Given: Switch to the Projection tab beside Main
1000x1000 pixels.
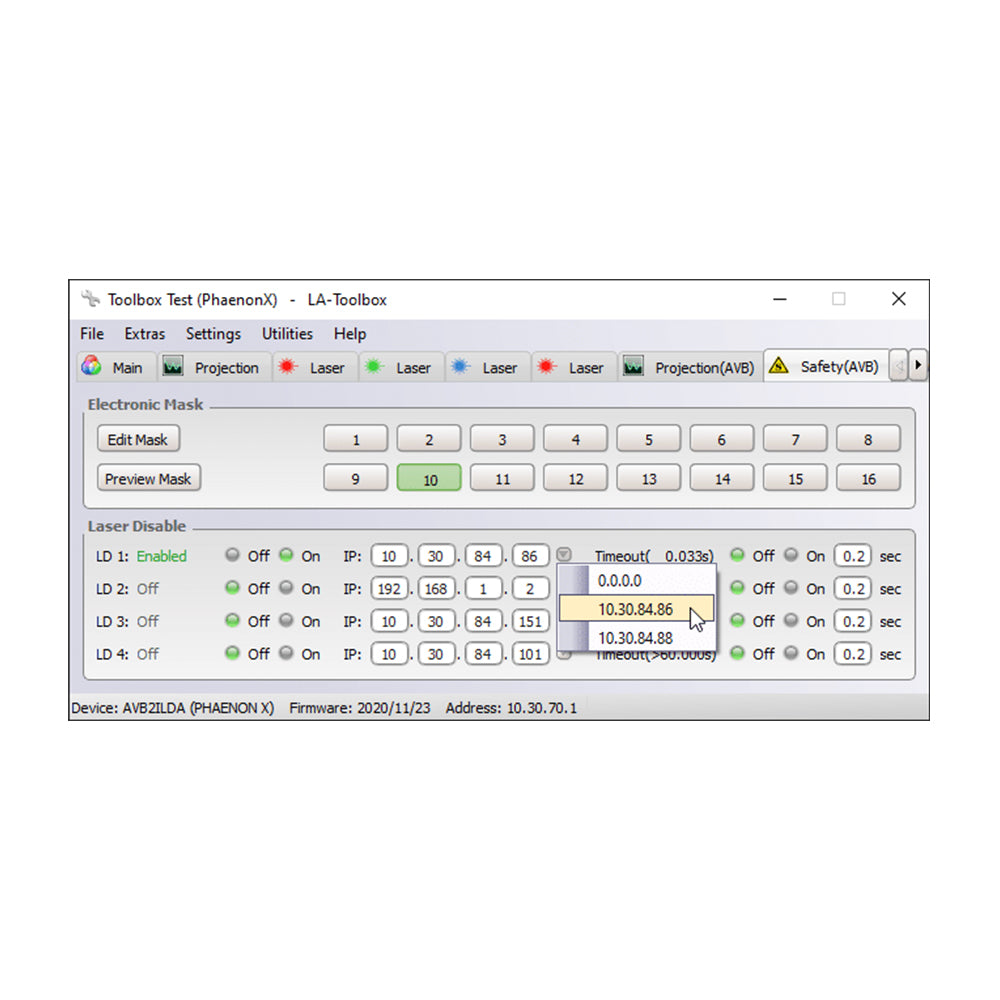Looking at the screenshot, I should [x=214, y=367].
